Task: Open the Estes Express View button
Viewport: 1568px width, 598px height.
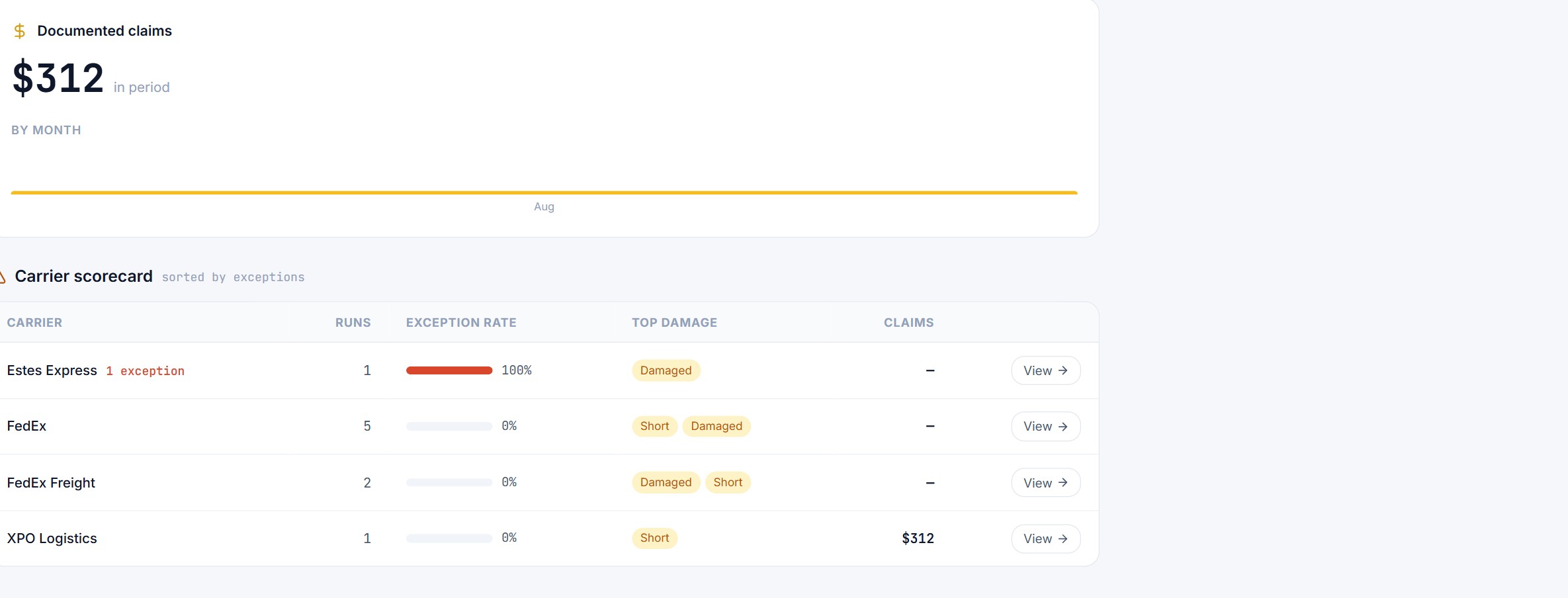Action: [x=1045, y=370]
